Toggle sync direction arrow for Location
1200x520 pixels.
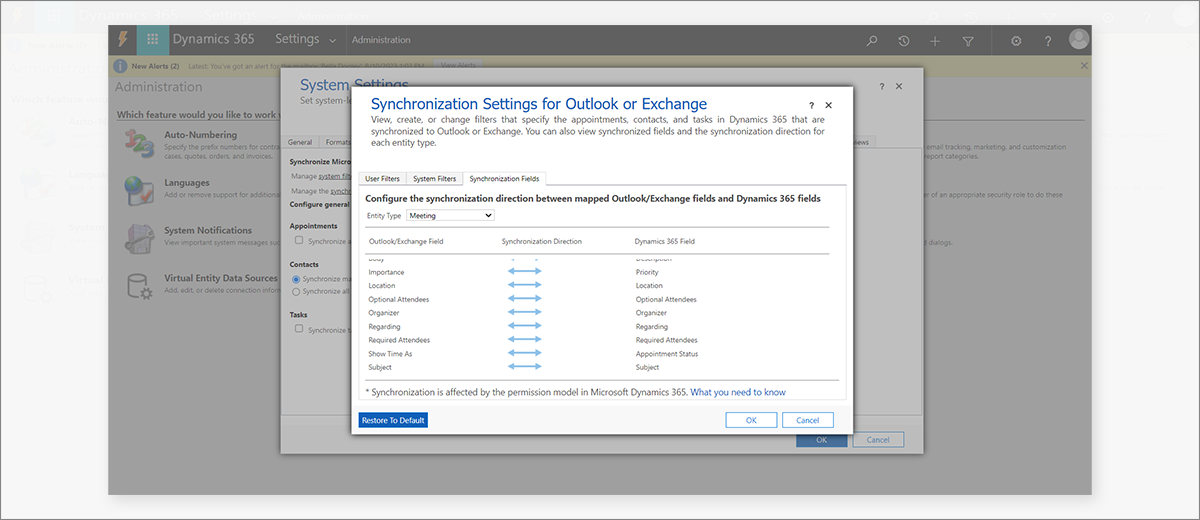point(525,286)
